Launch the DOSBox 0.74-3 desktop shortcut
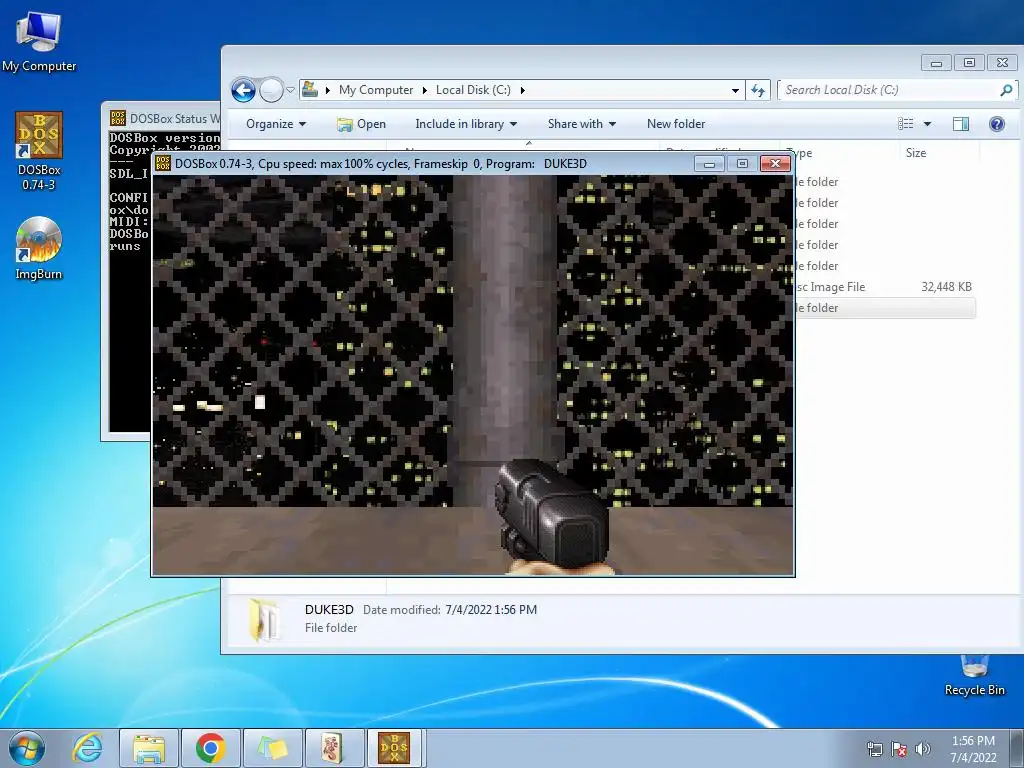The height and width of the screenshot is (768, 1024). (39, 151)
